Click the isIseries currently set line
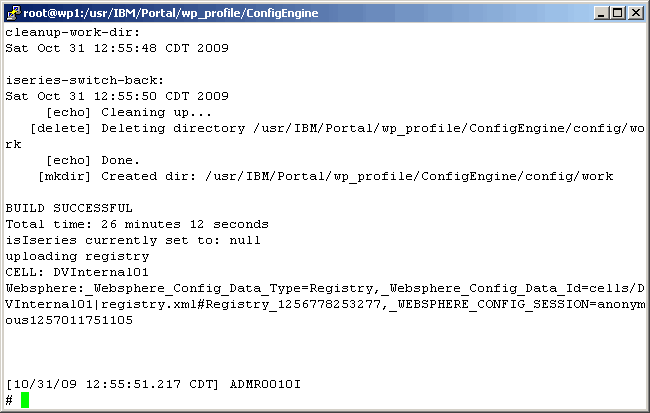This screenshot has width=650, height=413. point(133,240)
